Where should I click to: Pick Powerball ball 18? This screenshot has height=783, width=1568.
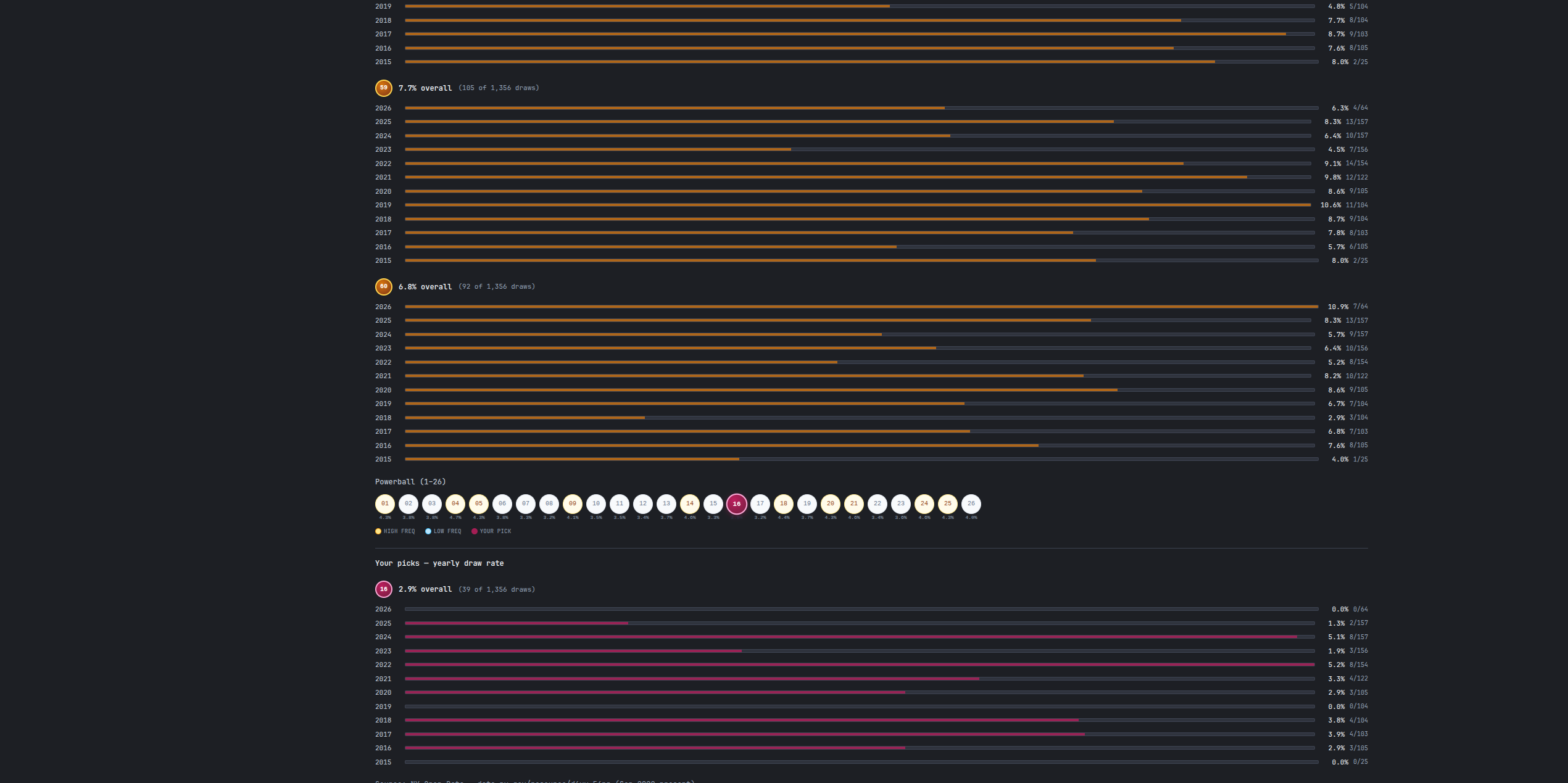click(784, 503)
